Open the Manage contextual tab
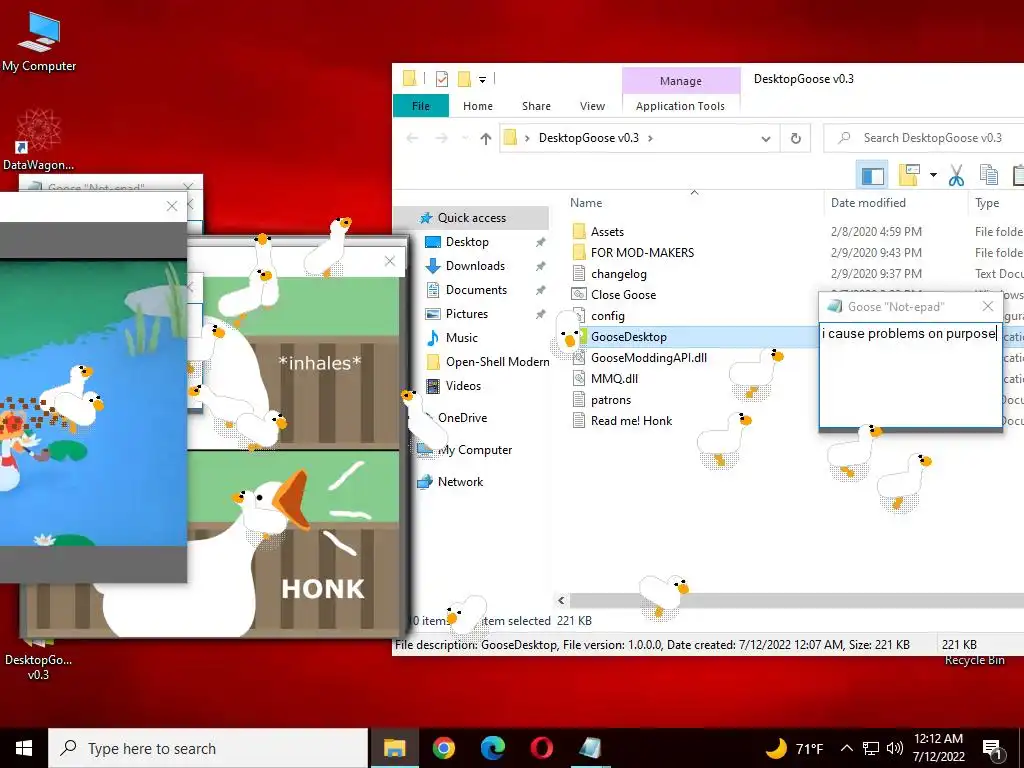 (x=680, y=81)
